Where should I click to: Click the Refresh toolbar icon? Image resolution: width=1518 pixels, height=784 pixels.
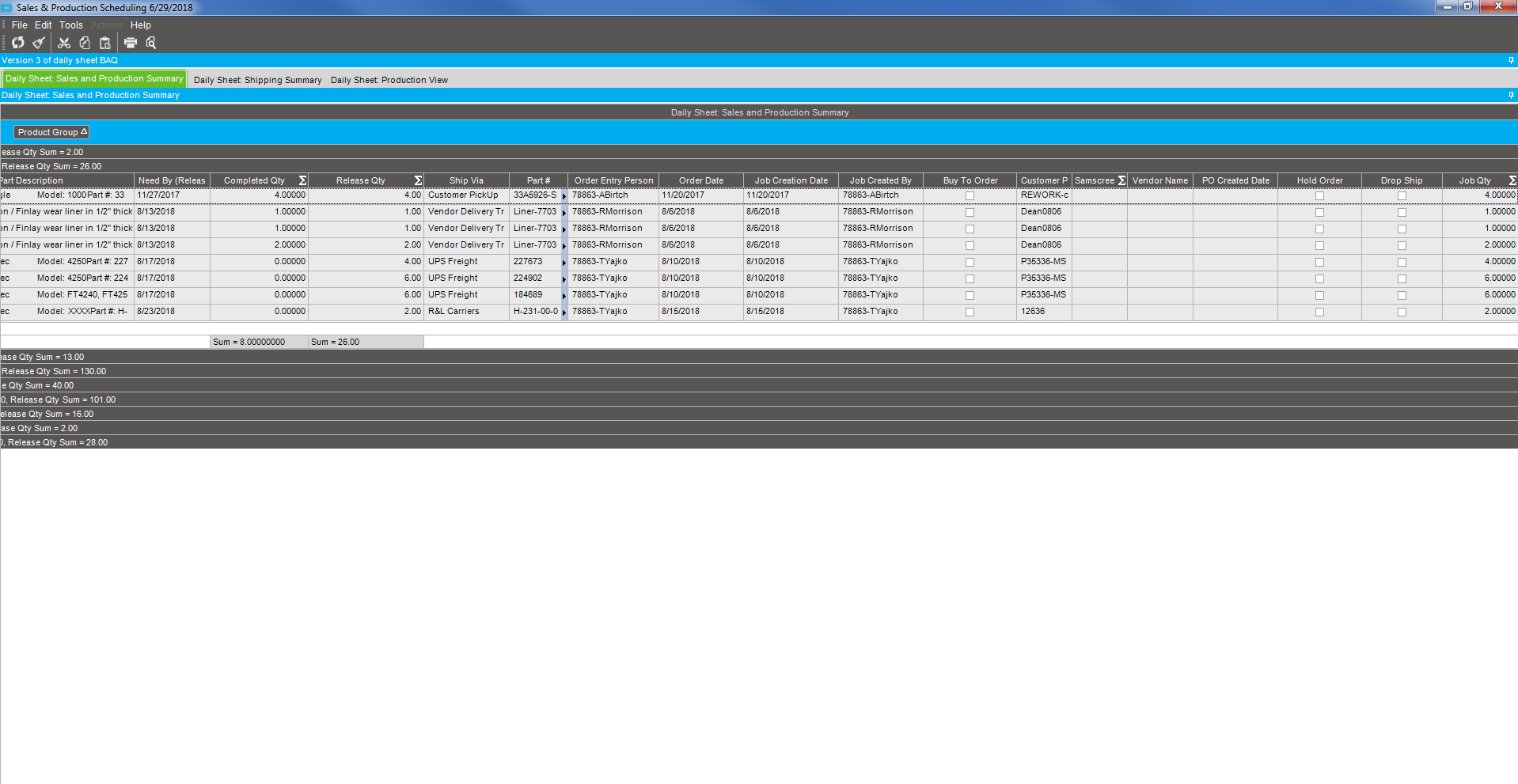click(x=17, y=43)
